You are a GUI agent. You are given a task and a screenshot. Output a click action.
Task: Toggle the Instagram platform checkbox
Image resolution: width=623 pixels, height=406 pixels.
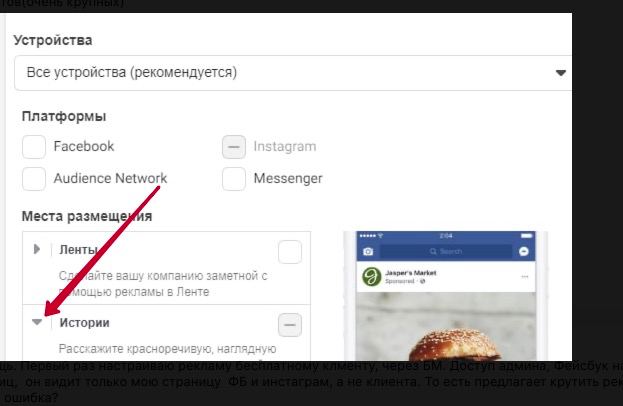point(234,147)
